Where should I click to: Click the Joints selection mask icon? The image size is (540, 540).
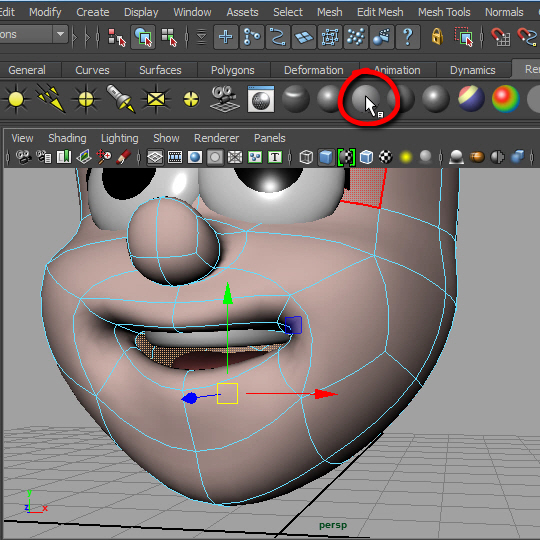252,37
